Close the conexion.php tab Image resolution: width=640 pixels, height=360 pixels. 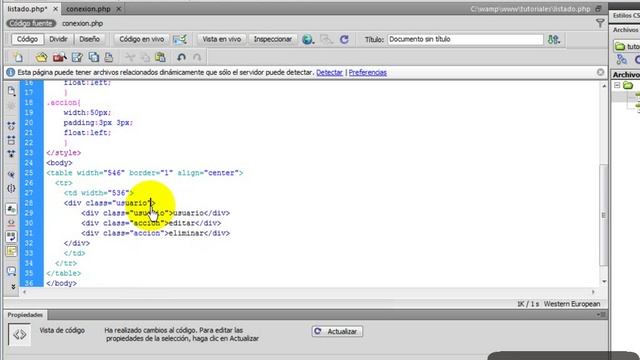pyautogui.click(x=118, y=9)
